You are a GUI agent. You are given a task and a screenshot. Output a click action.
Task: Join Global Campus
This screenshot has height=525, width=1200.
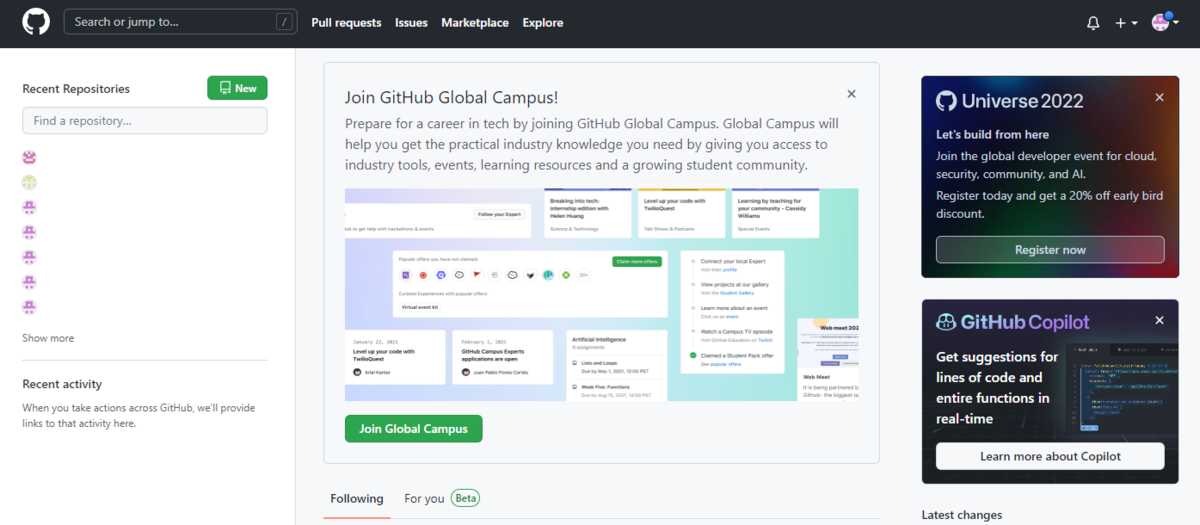414,429
